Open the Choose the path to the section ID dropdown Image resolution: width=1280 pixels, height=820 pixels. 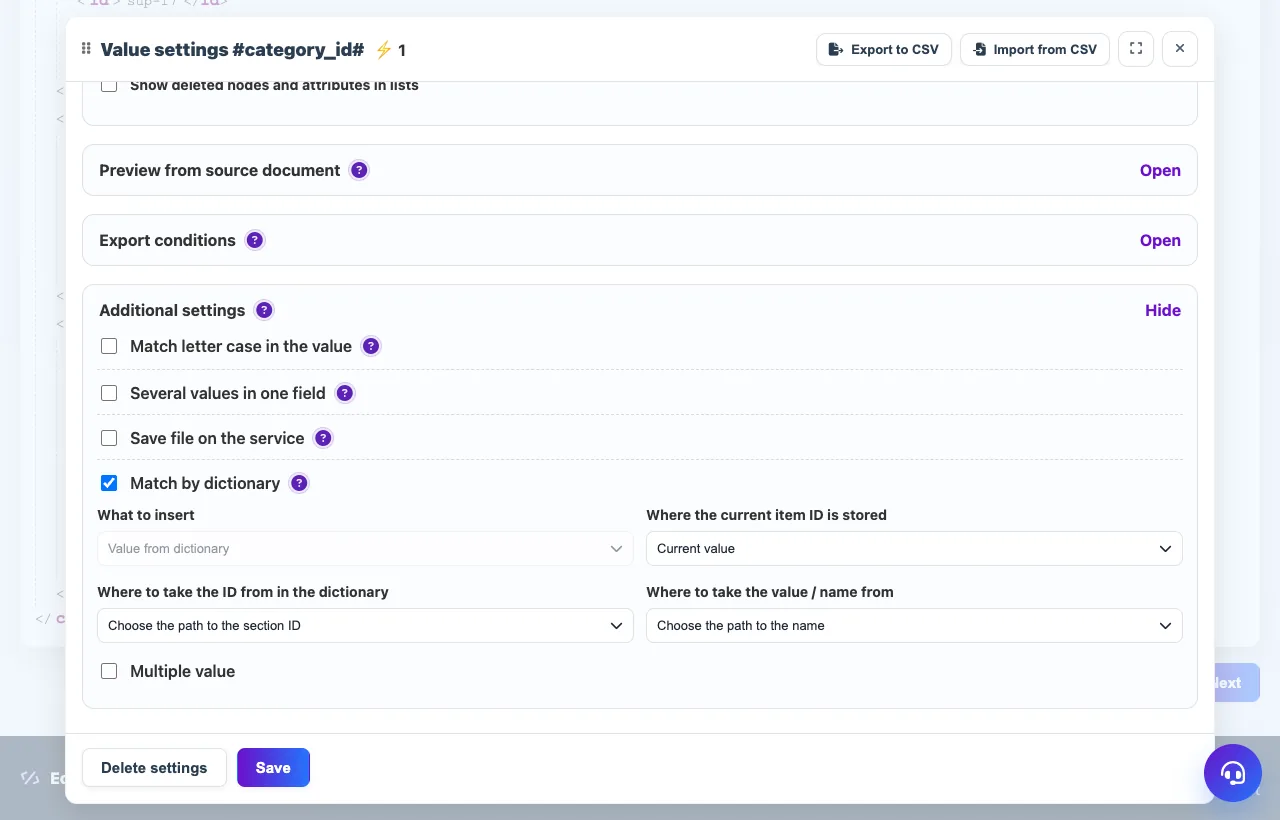[365, 625]
